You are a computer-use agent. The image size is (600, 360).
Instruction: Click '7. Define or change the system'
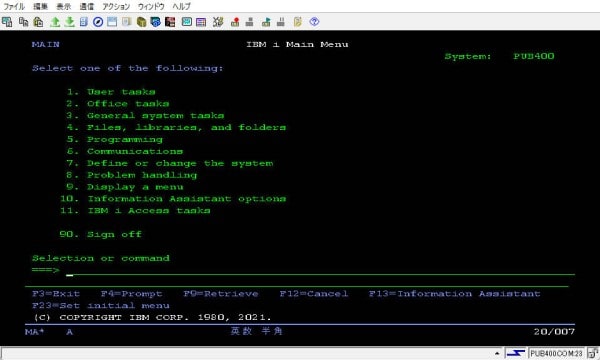coord(170,163)
